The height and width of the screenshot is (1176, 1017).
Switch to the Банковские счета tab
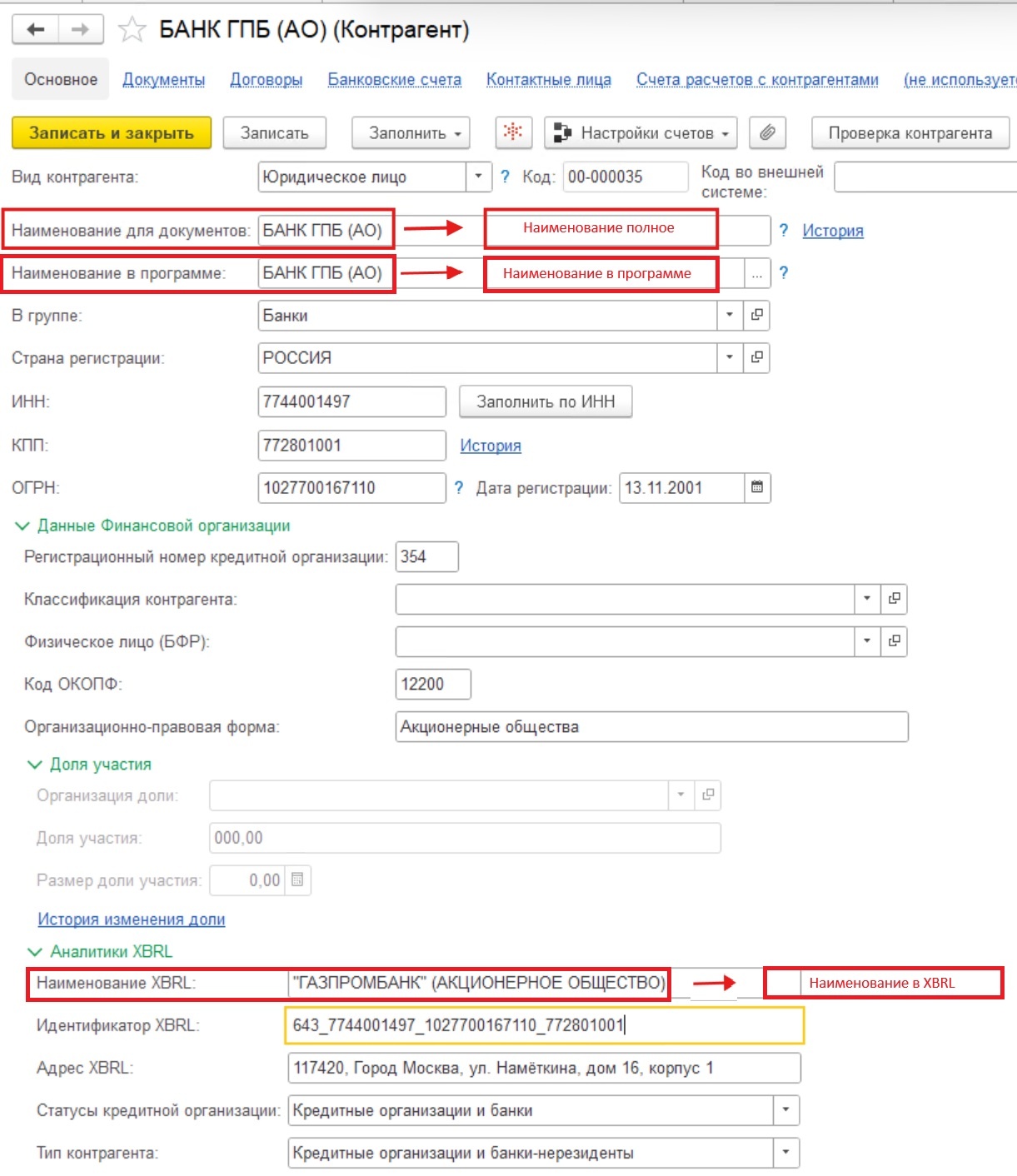(x=394, y=80)
